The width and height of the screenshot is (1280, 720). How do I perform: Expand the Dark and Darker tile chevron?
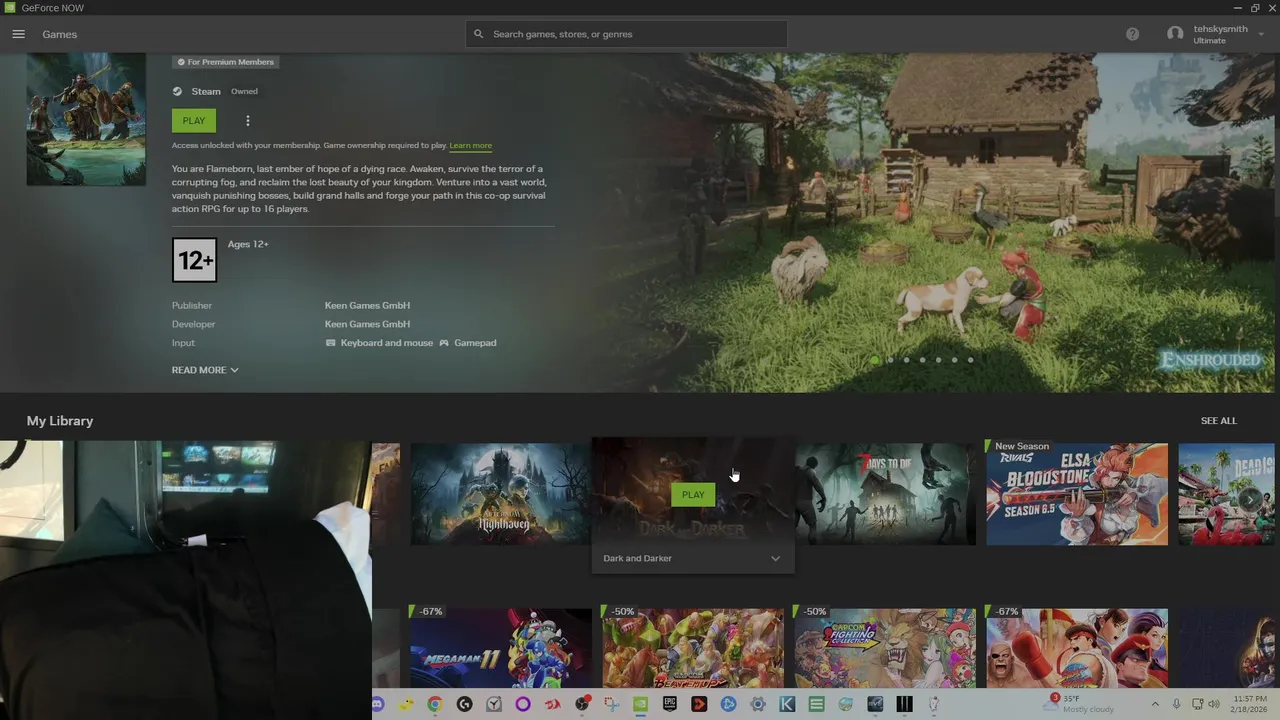[x=775, y=559]
